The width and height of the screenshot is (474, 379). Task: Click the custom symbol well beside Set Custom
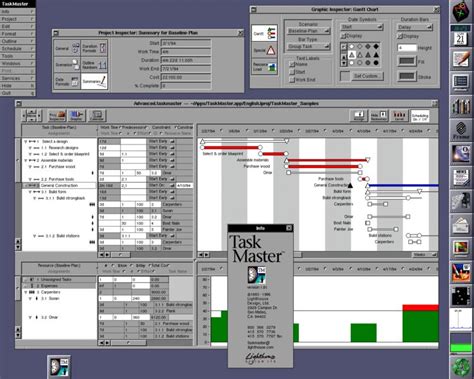[x=345, y=76]
